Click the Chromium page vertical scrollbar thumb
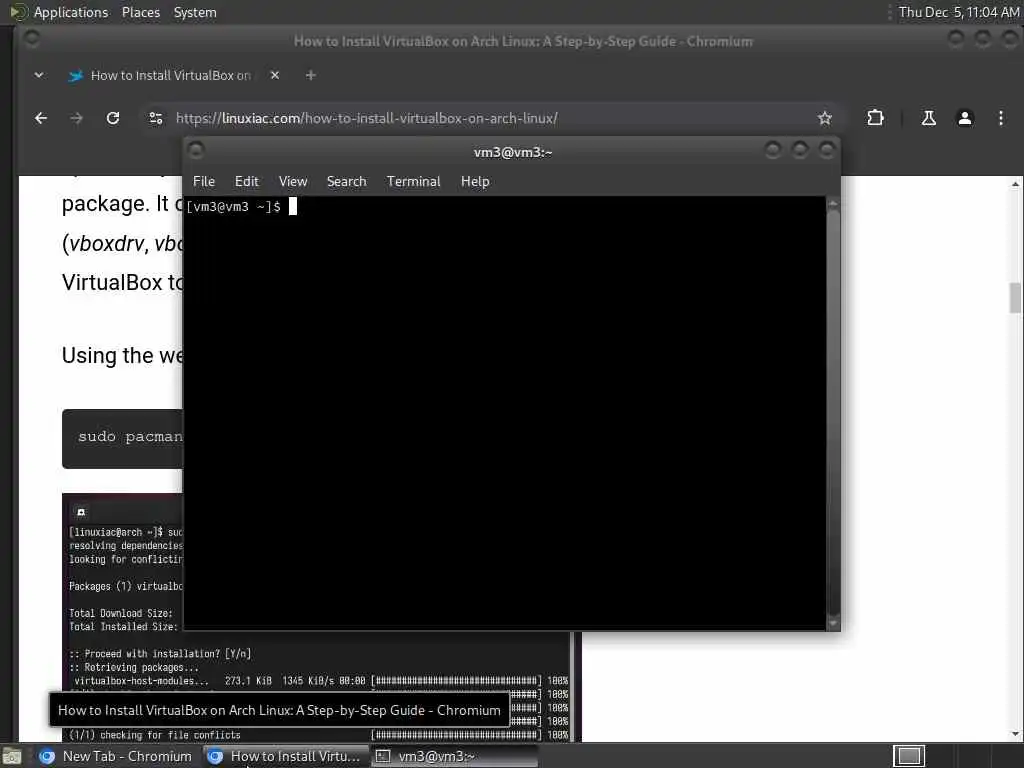The height and width of the screenshot is (768, 1024). [x=1015, y=298]
